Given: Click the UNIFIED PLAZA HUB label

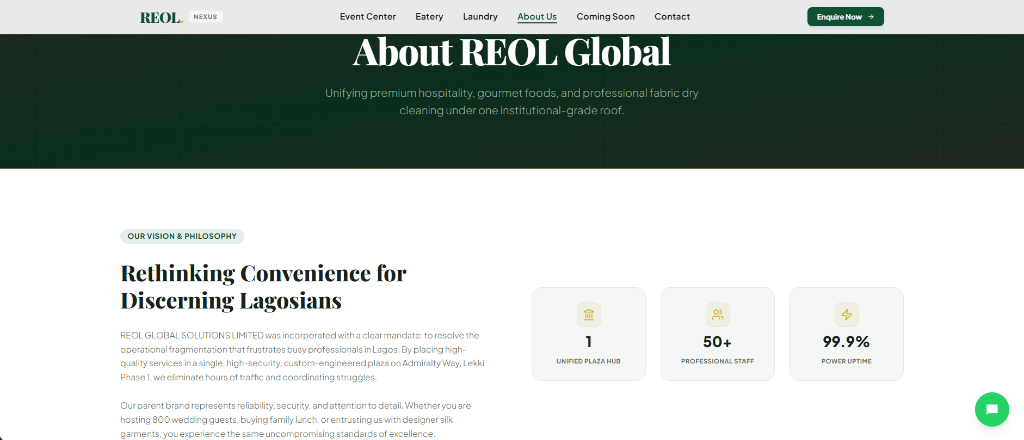Looking at the screenshot, I should coord(588,361).
